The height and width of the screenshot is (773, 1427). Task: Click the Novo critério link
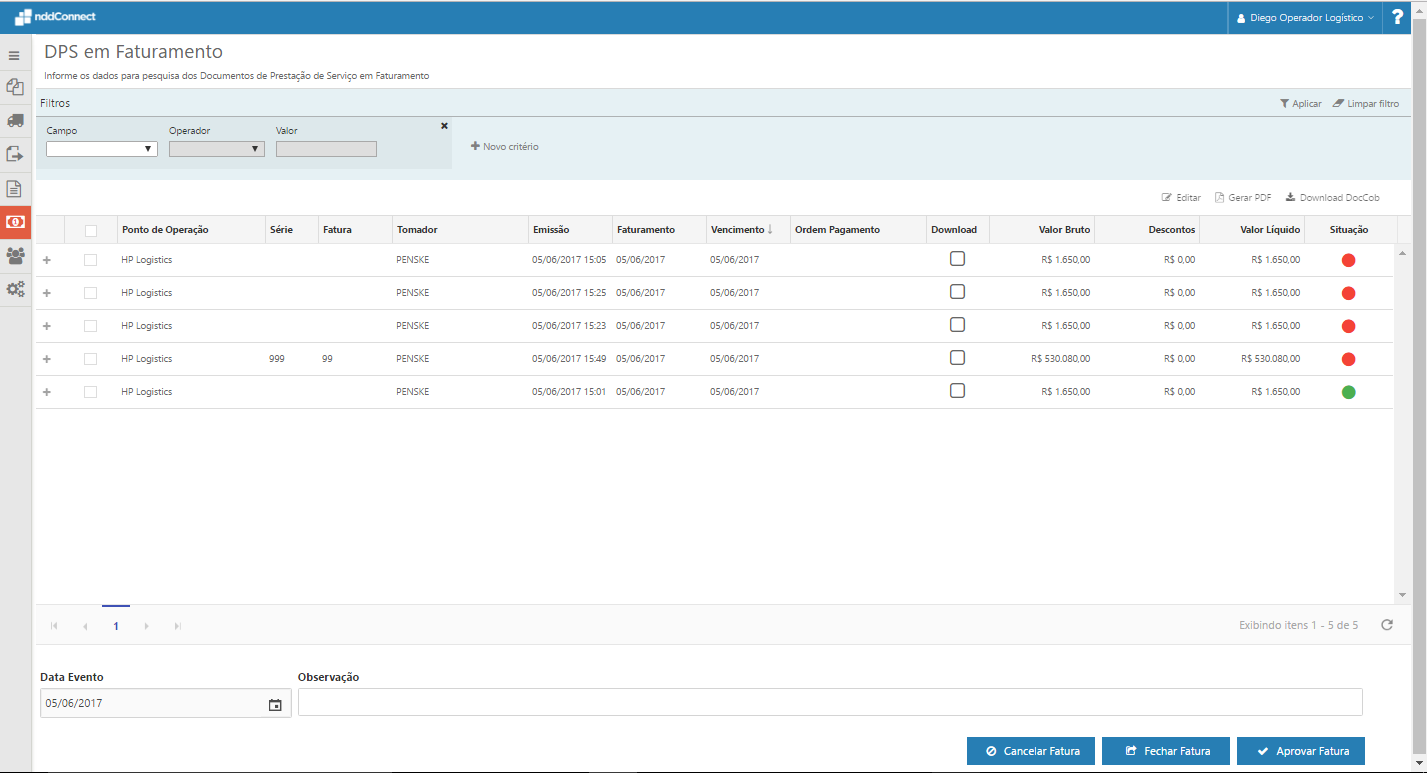(x=505, y=147)
